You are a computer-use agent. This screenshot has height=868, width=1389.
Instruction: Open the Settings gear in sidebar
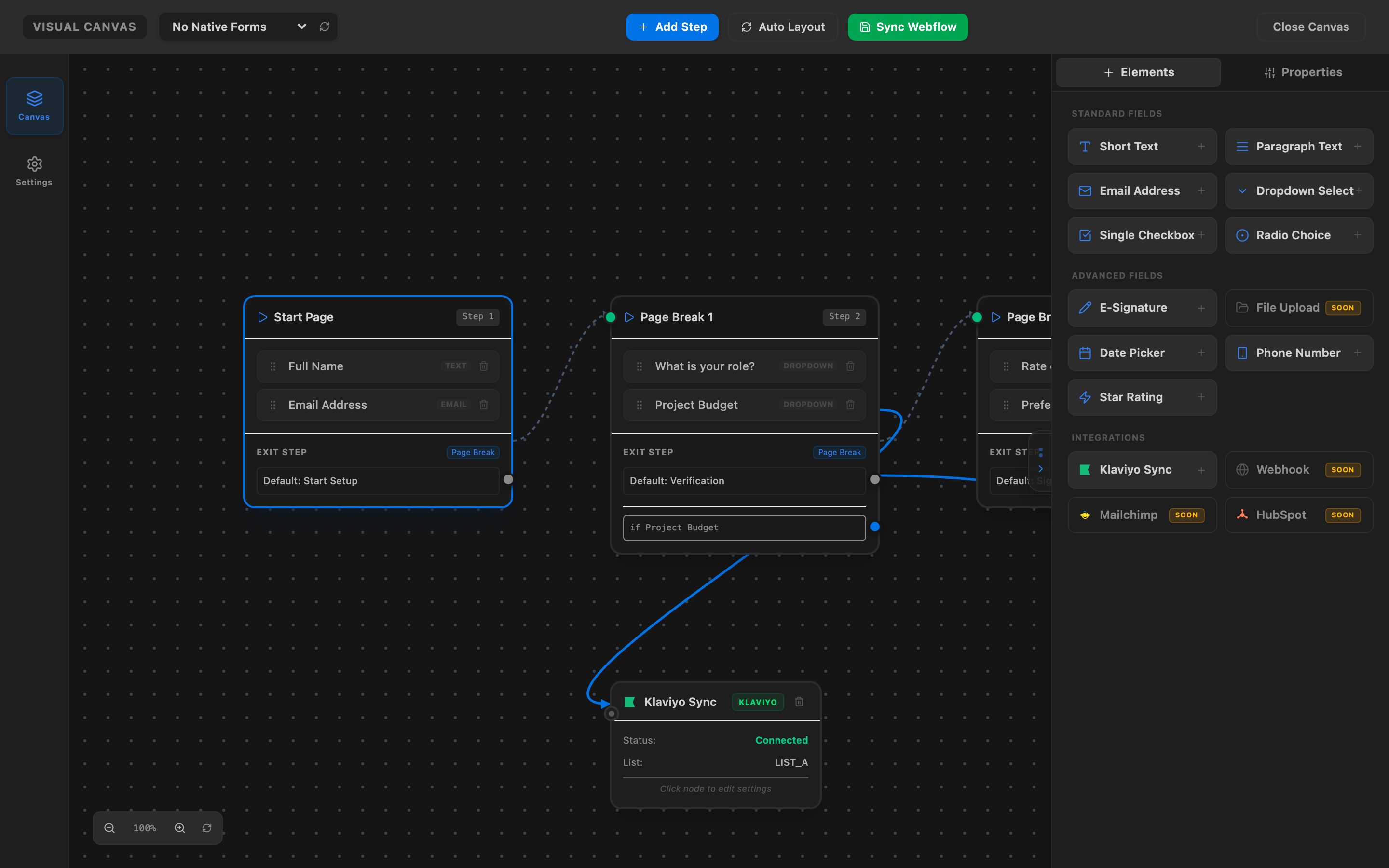(x=34, y=171)
